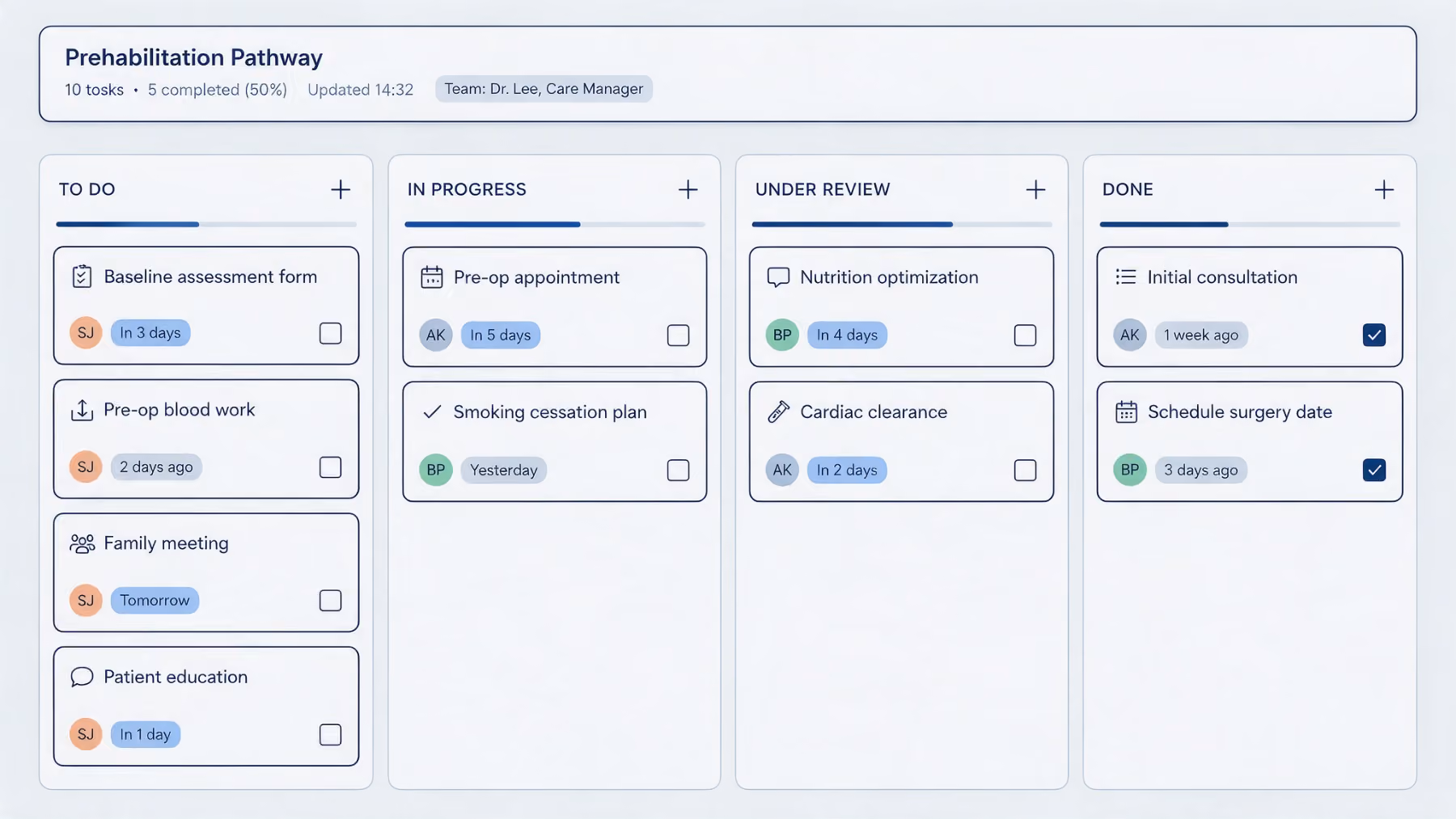The height and width of the screenshot is (819, 1456).
Task: Click the To Do column progress bar
Action: pyautogui.click(x=206, y=224)
